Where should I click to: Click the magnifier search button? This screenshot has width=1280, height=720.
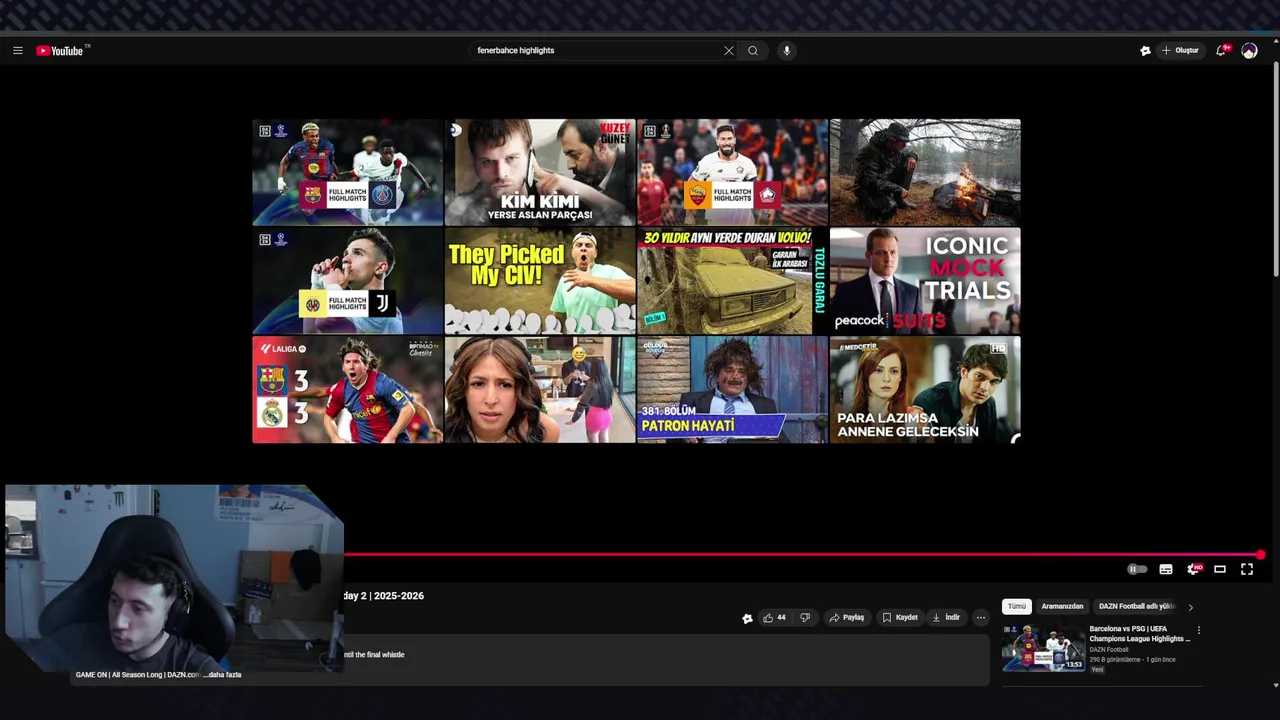[x=753, y=51]
